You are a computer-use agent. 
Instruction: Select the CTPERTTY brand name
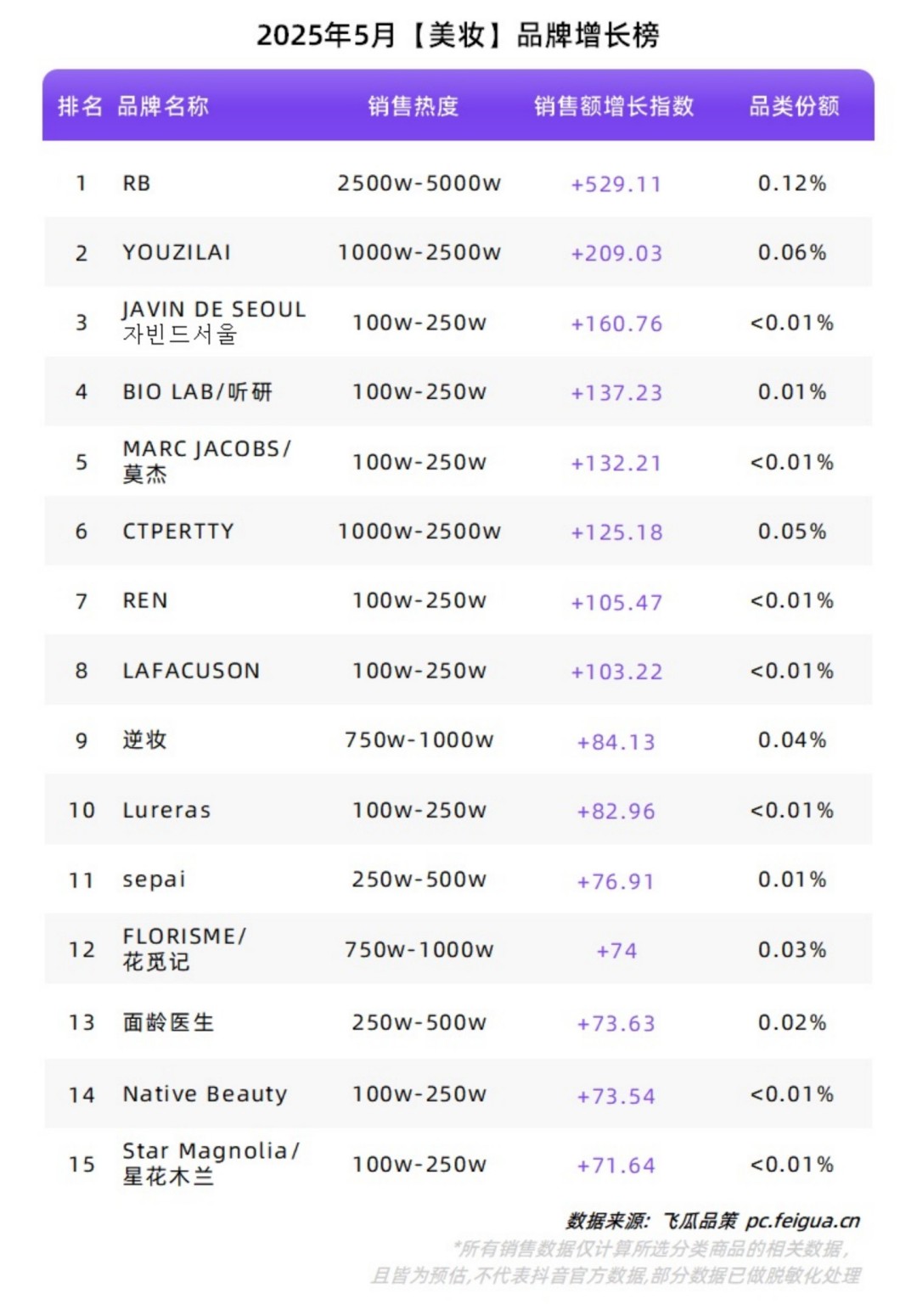pos(178,531)
